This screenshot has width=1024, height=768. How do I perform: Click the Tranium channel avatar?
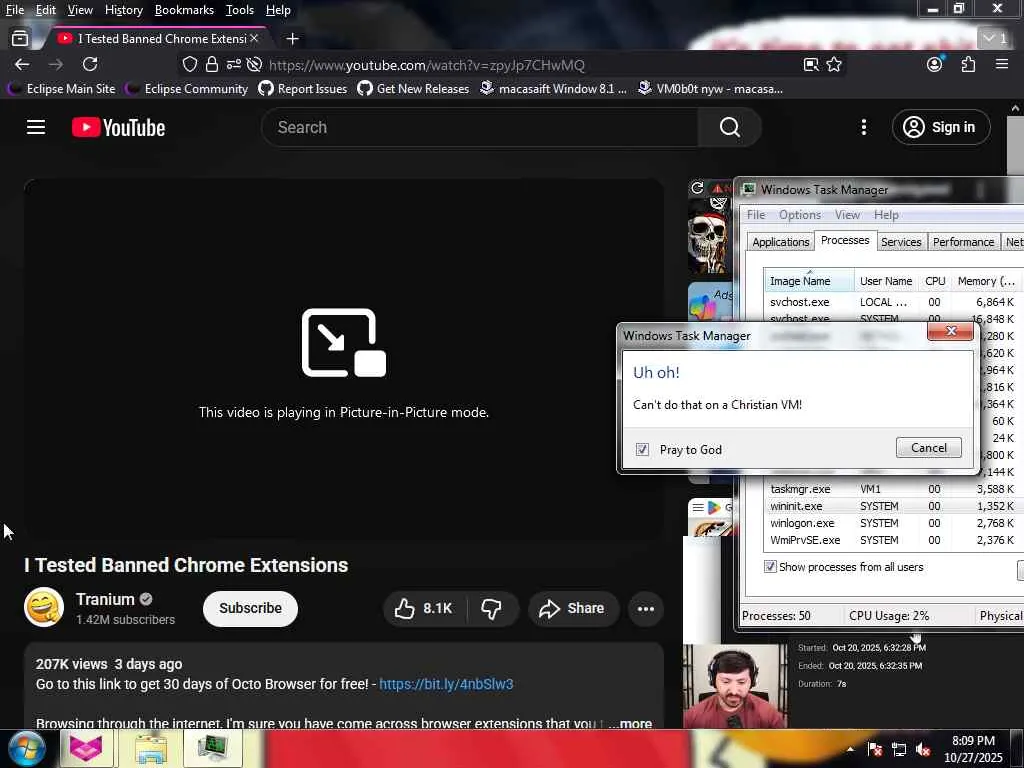click(x=44, y=607)
